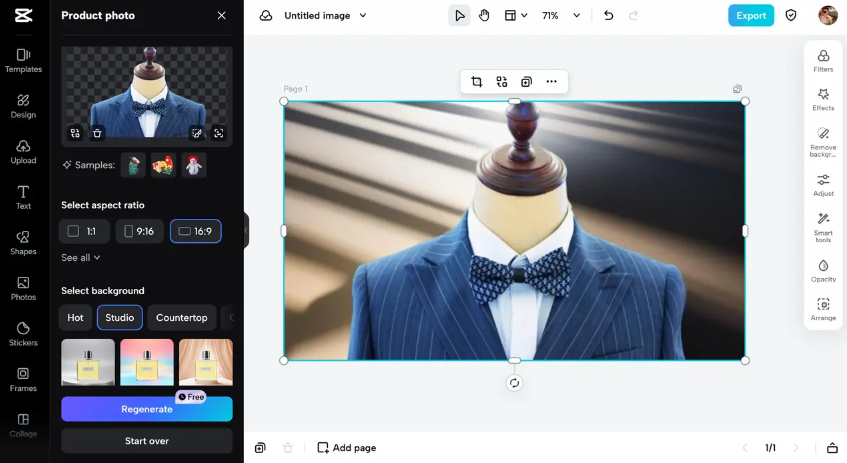Screen dimensions: 847x463
Task: Open the Stickers panel
Action: point(23,334)
